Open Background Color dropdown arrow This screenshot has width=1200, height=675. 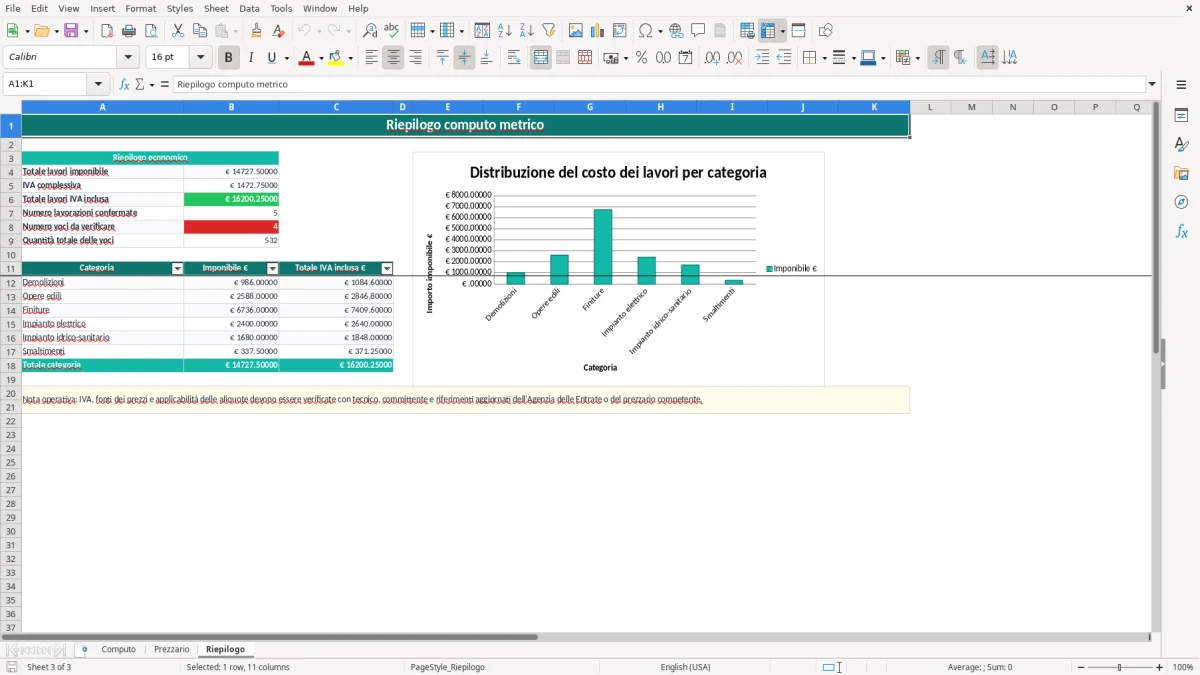click(x=350, y=58)
